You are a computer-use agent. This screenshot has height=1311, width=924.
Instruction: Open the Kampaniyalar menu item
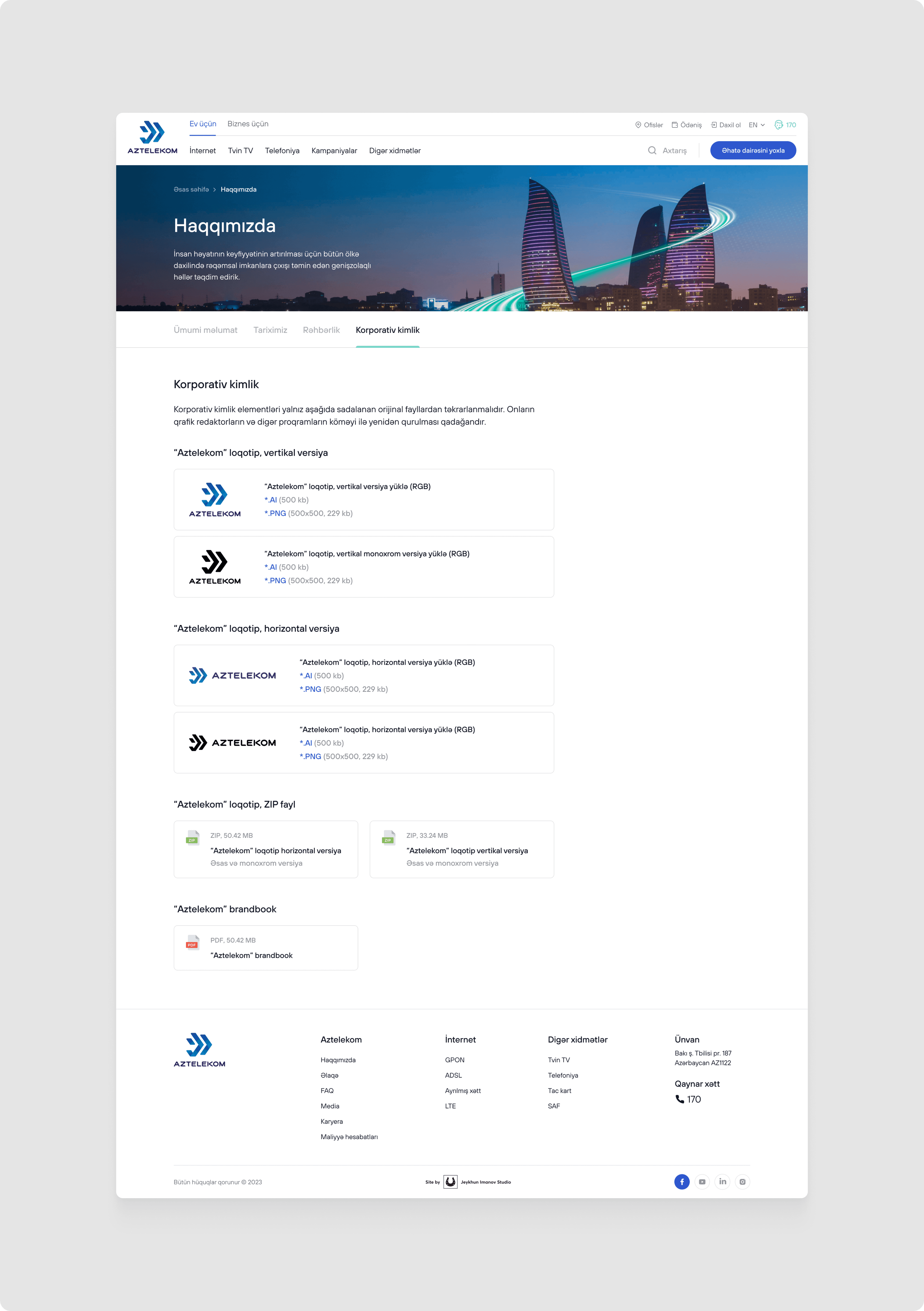[334, 151]
